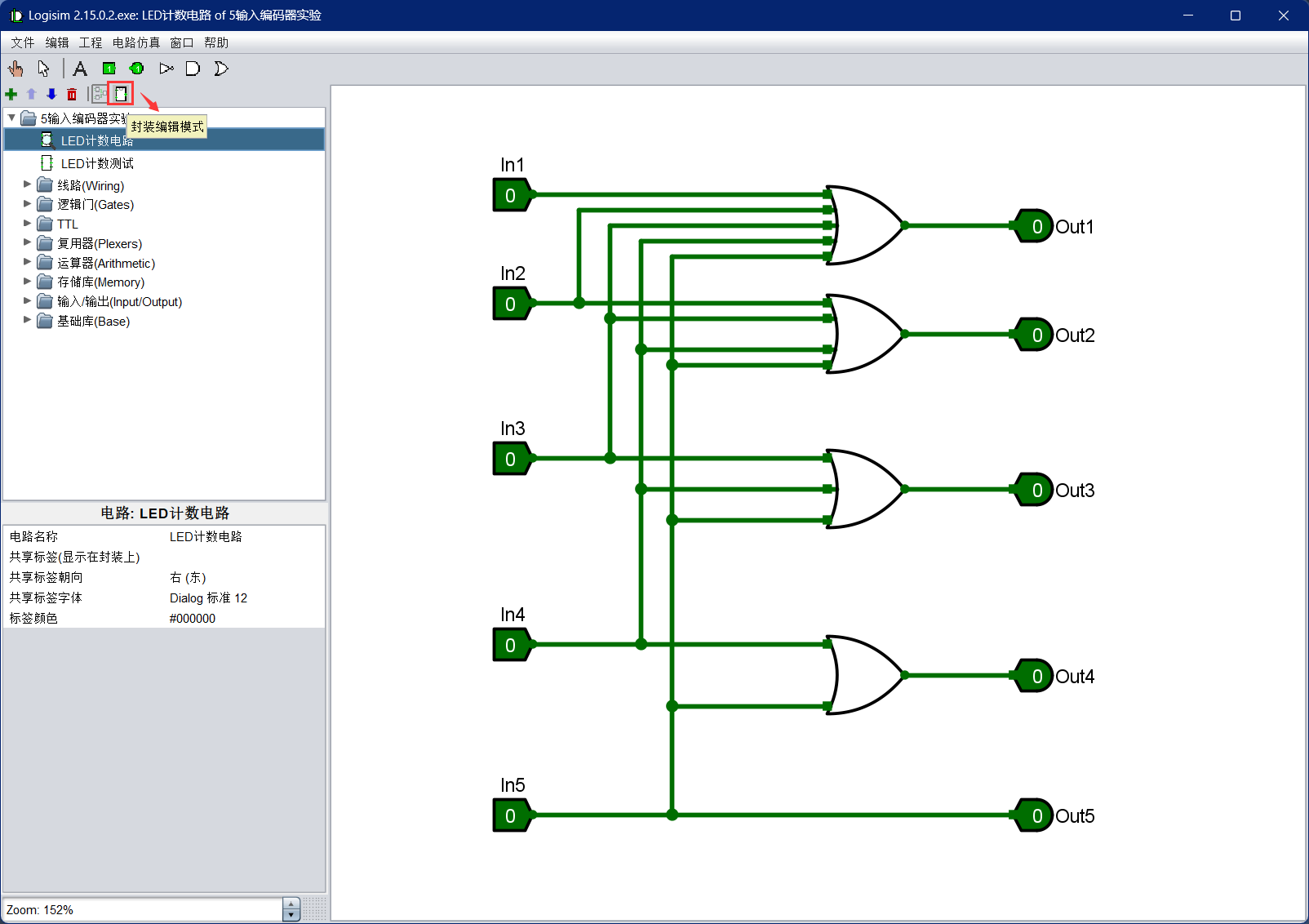Move circuit down with blue down arrow
1309x924 pixels.
click(x=51, y=95)
